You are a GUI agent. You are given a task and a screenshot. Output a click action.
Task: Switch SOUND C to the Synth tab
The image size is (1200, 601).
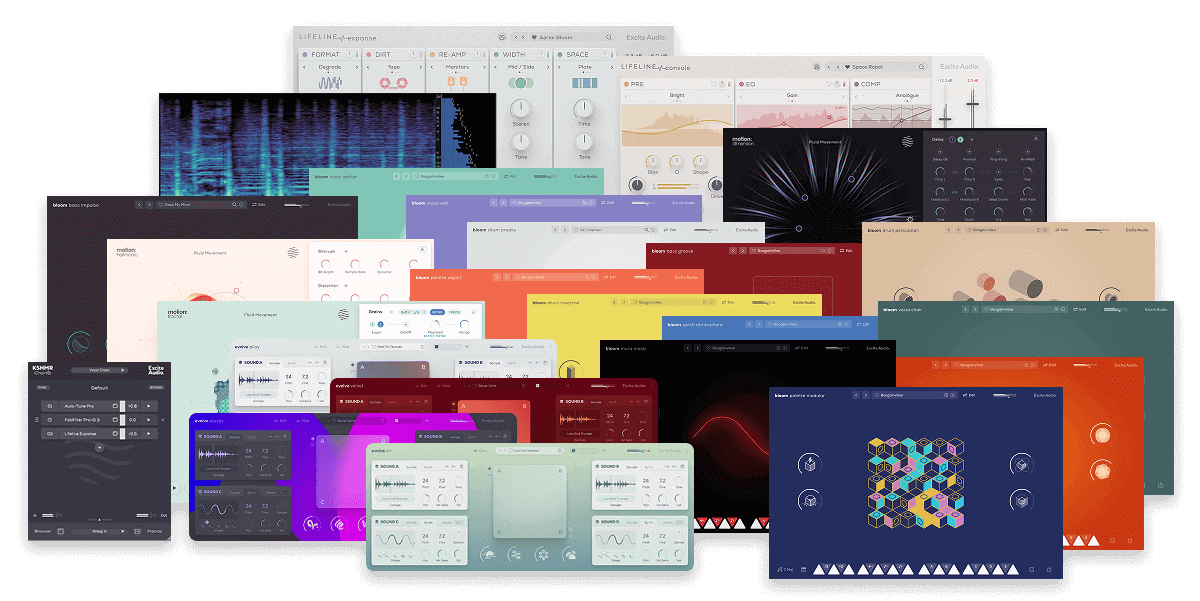tap(429, 522)
